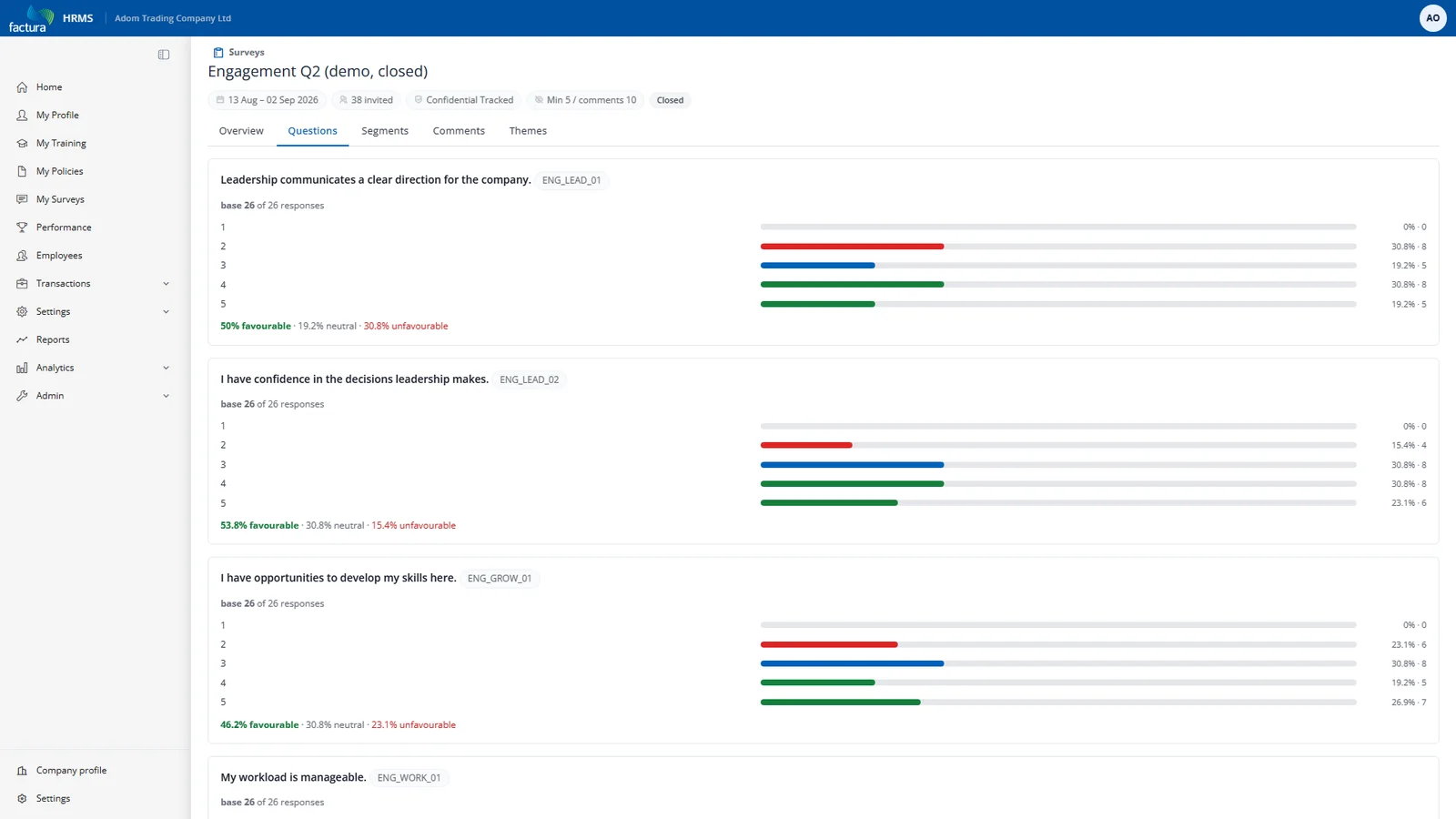The width and height of the screenshot is (1456, 819).
Task: Expand the Analytics menu chevron
Action: [x=166, y=368]
